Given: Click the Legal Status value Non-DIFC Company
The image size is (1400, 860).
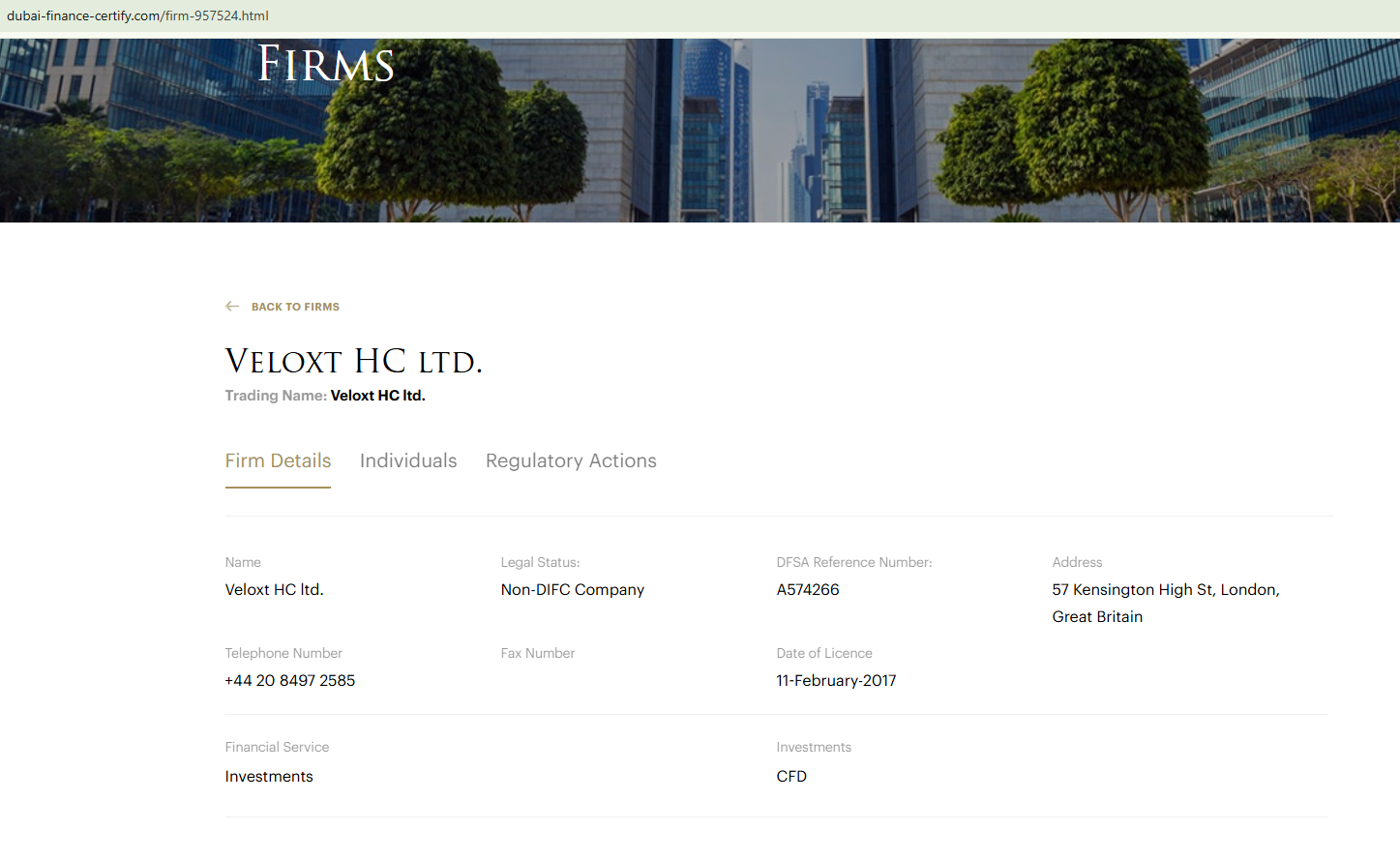Looking at the screenshot, I should (x=572, y=589).
